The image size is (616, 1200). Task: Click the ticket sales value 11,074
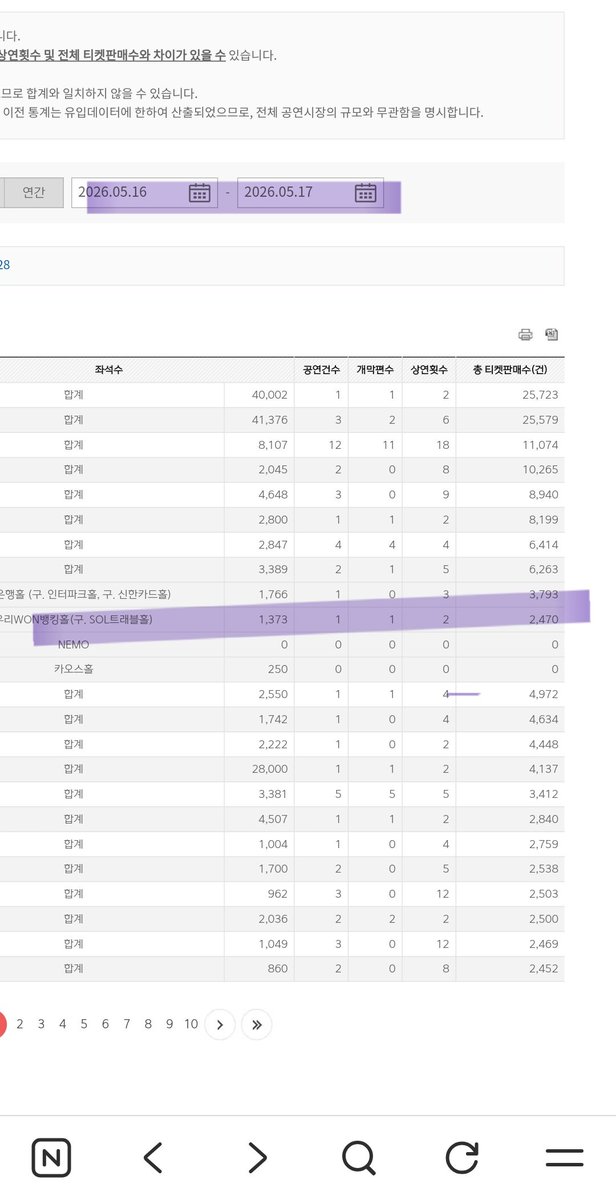click(x=540, y=445)
